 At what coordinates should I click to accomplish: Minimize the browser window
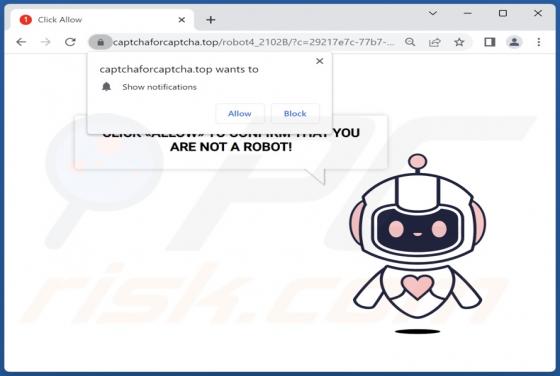[468, 13]
